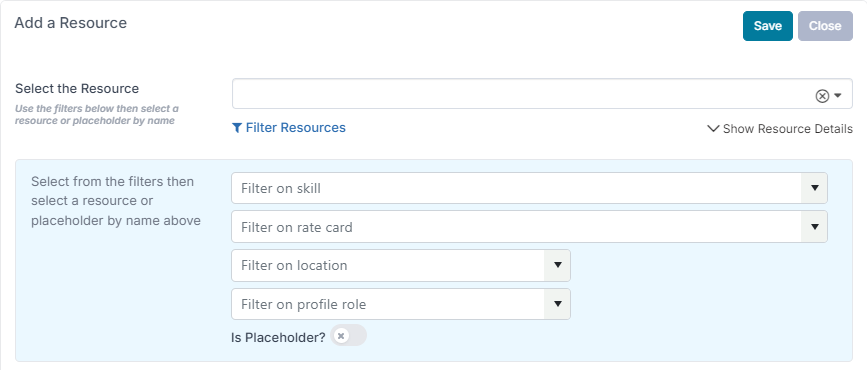This screenshot has height=370, width=867.
Task: Toggle the Is Placeholder switch
Action: click(348, 336)
